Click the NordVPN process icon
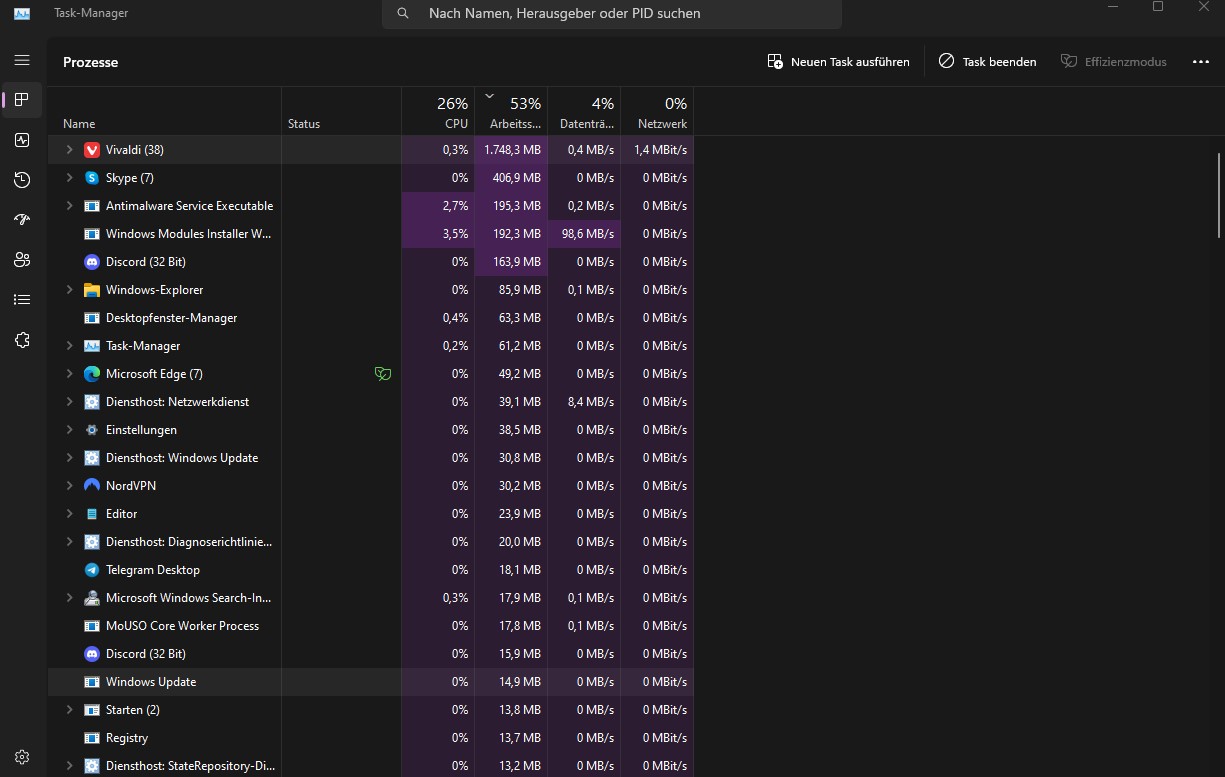This screenshot has height=777, width=1225. pos(92,486)
